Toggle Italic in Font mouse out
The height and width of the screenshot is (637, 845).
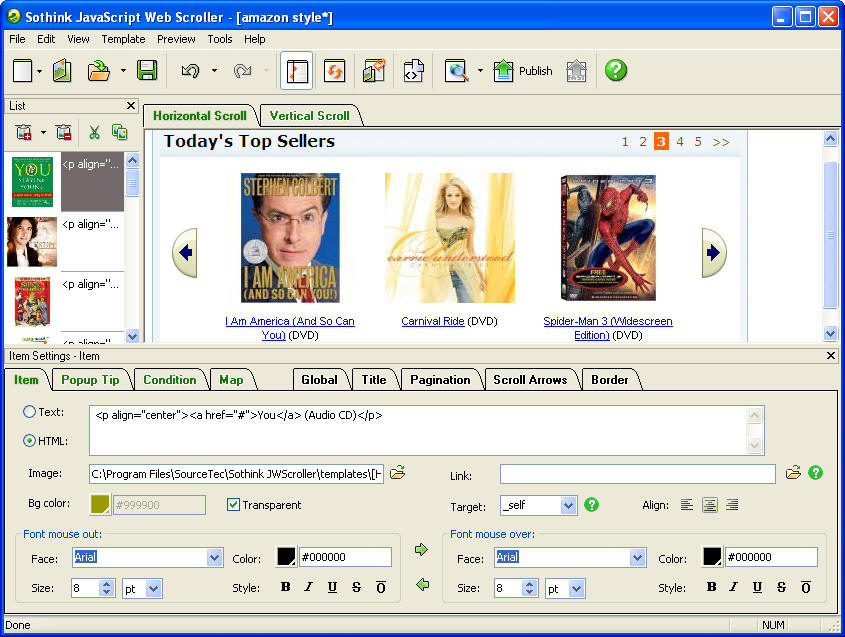click(308, 587)
